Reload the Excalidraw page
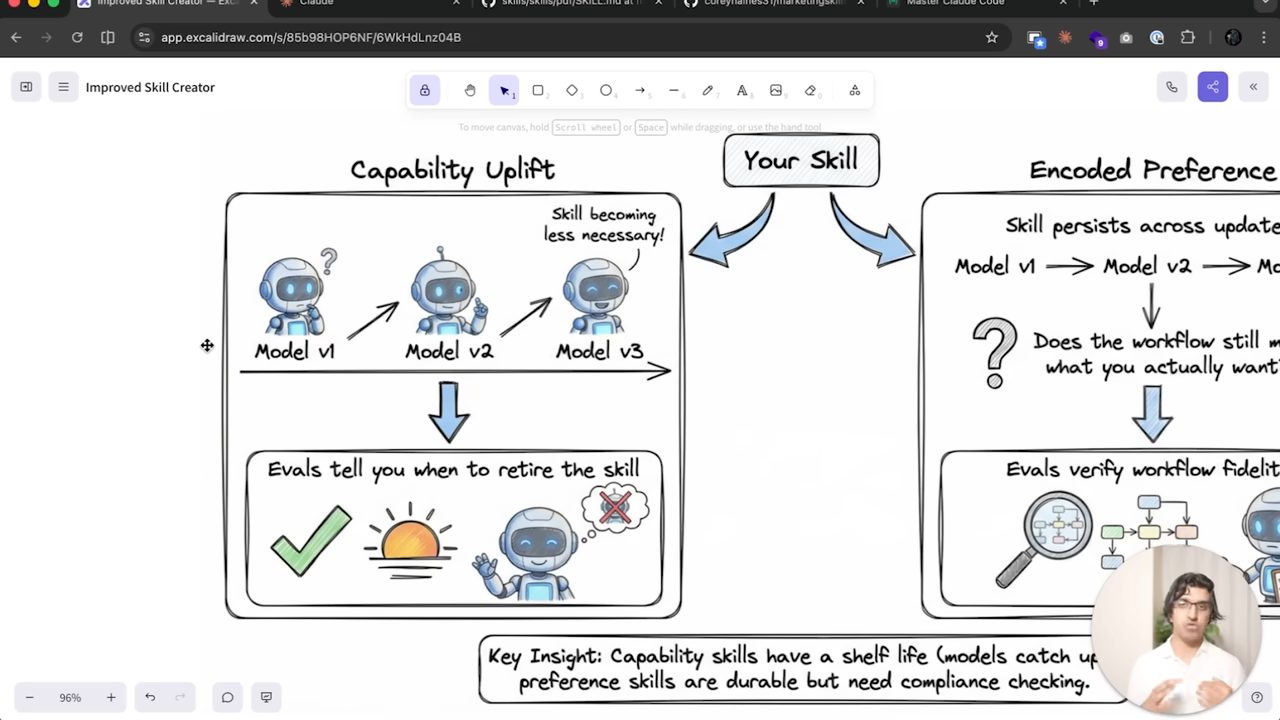 (x=77, y=37)
